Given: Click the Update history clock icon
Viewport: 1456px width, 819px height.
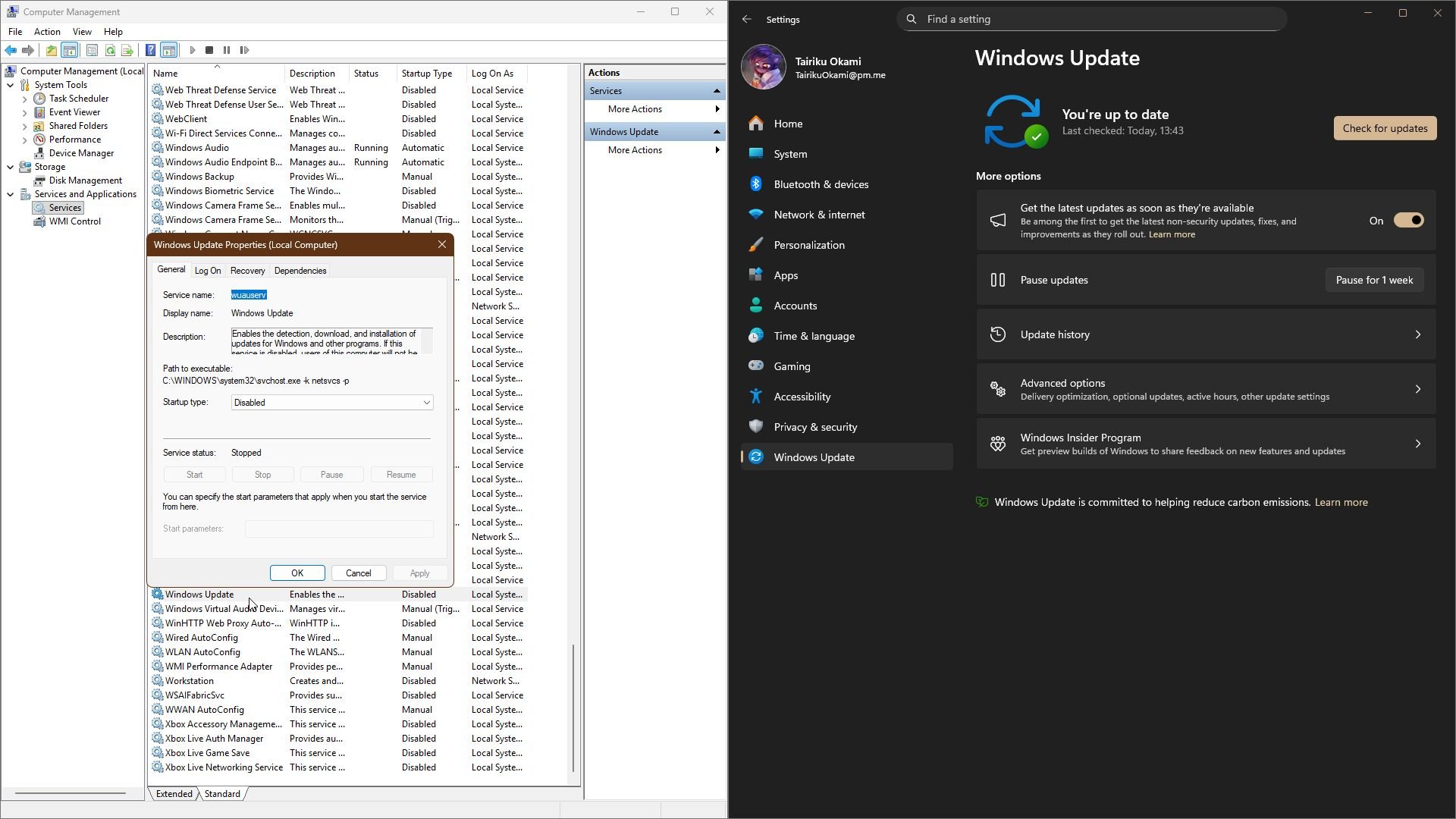Looking at the screenshot, I should 998,334.
